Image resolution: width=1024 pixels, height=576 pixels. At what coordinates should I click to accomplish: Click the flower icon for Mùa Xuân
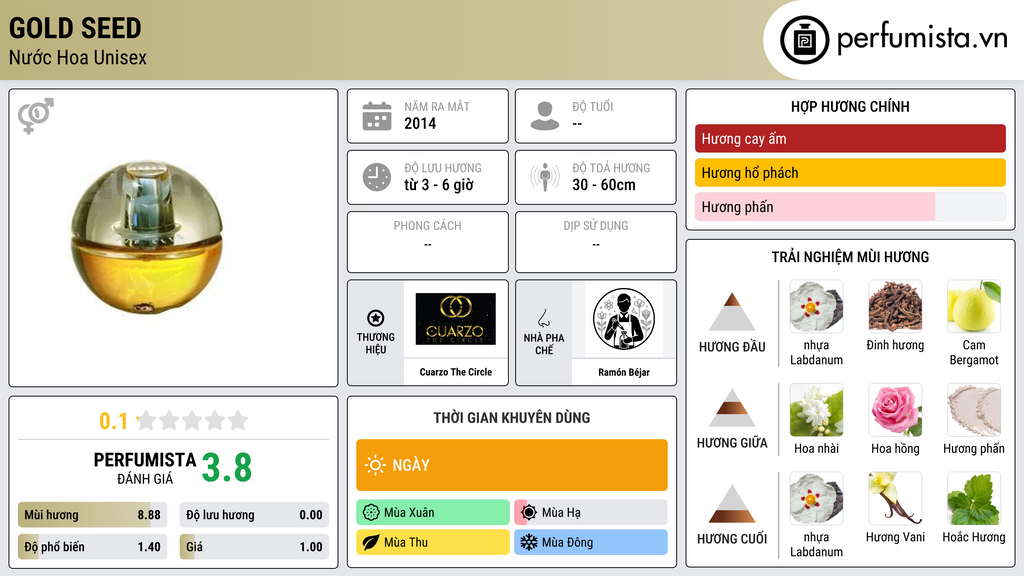[x=371, y=513]
